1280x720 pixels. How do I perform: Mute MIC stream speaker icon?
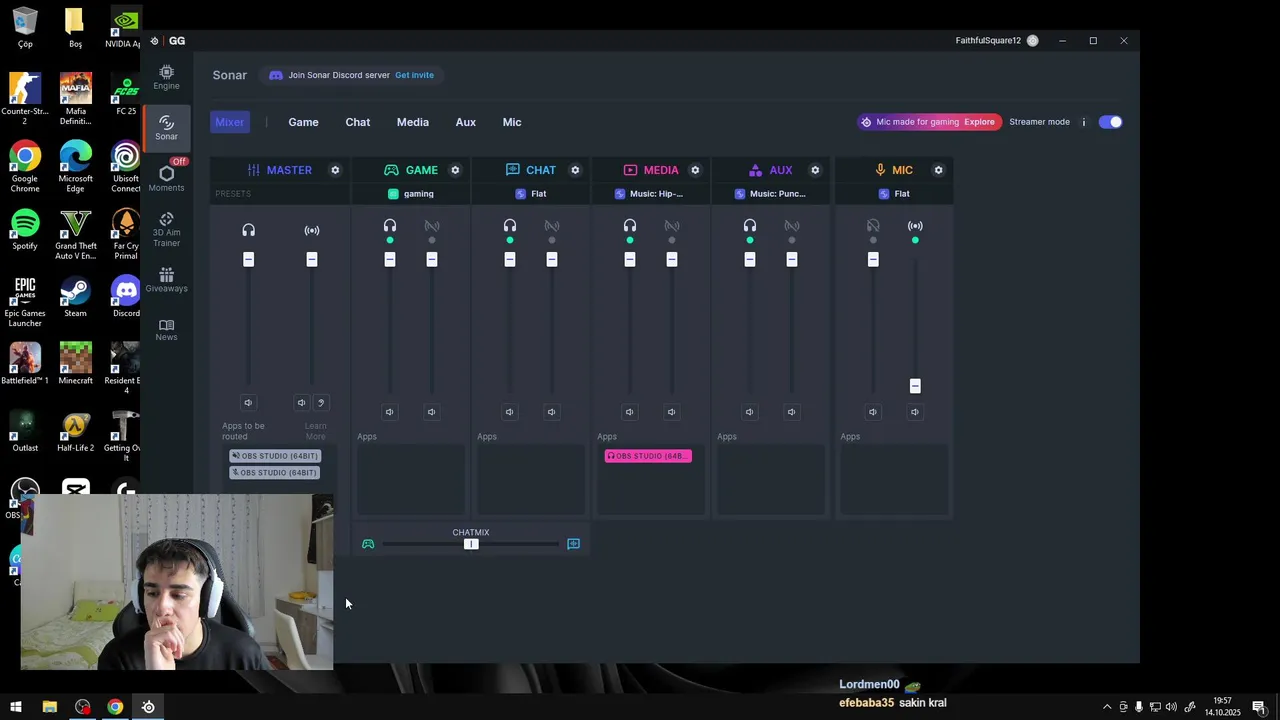[914, 412]
